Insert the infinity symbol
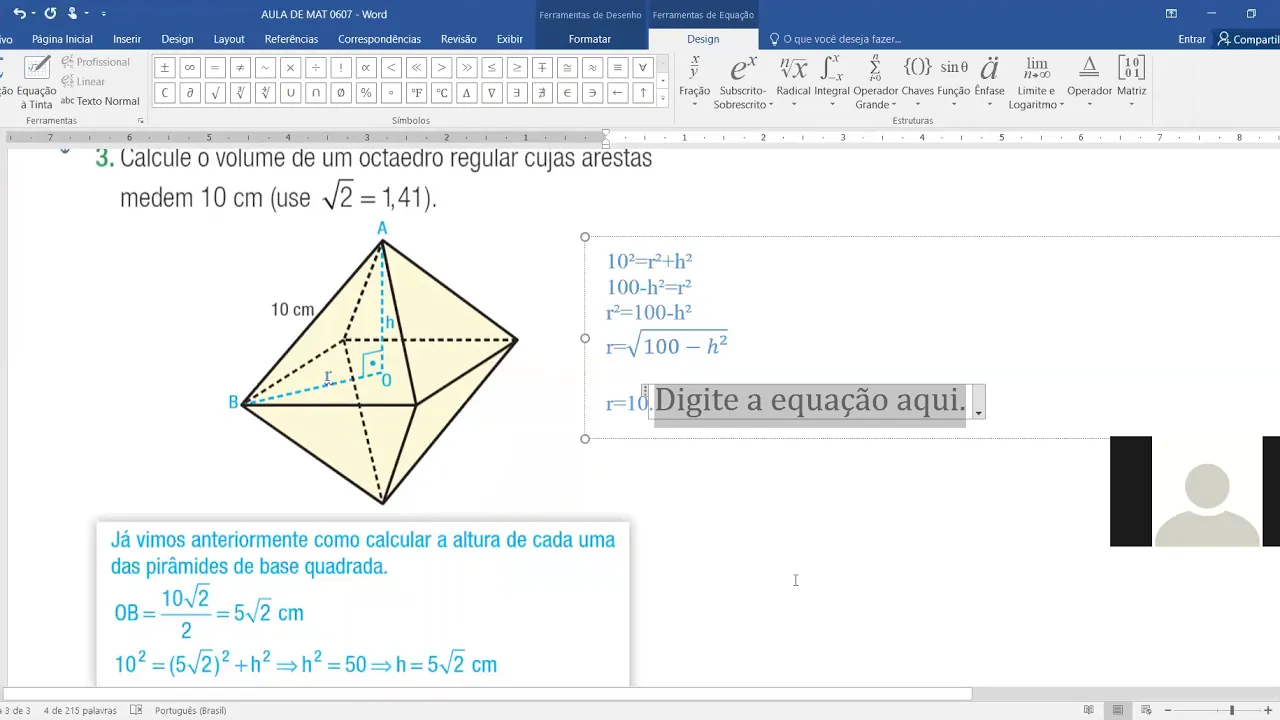The height and width of the screenshot is (720, 1280). (190, 68)
